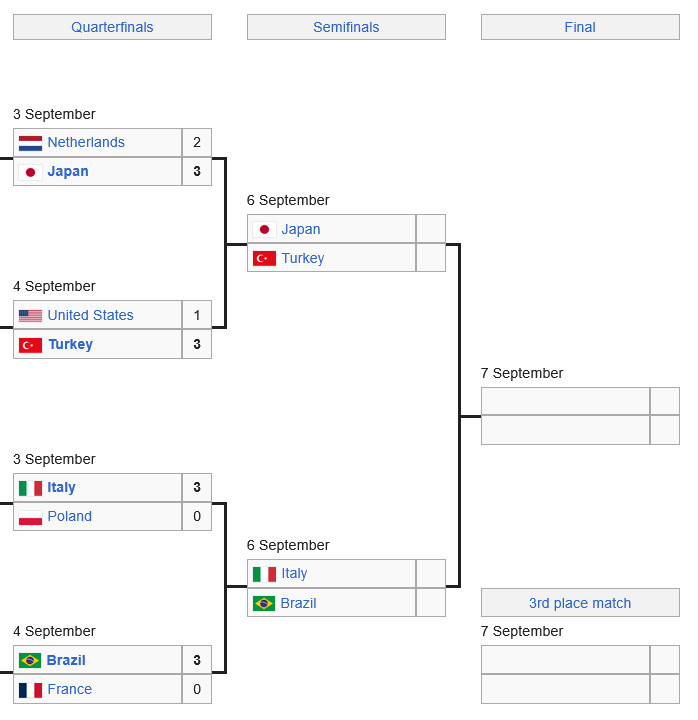Open the Final header link

[x=580, y=27]
